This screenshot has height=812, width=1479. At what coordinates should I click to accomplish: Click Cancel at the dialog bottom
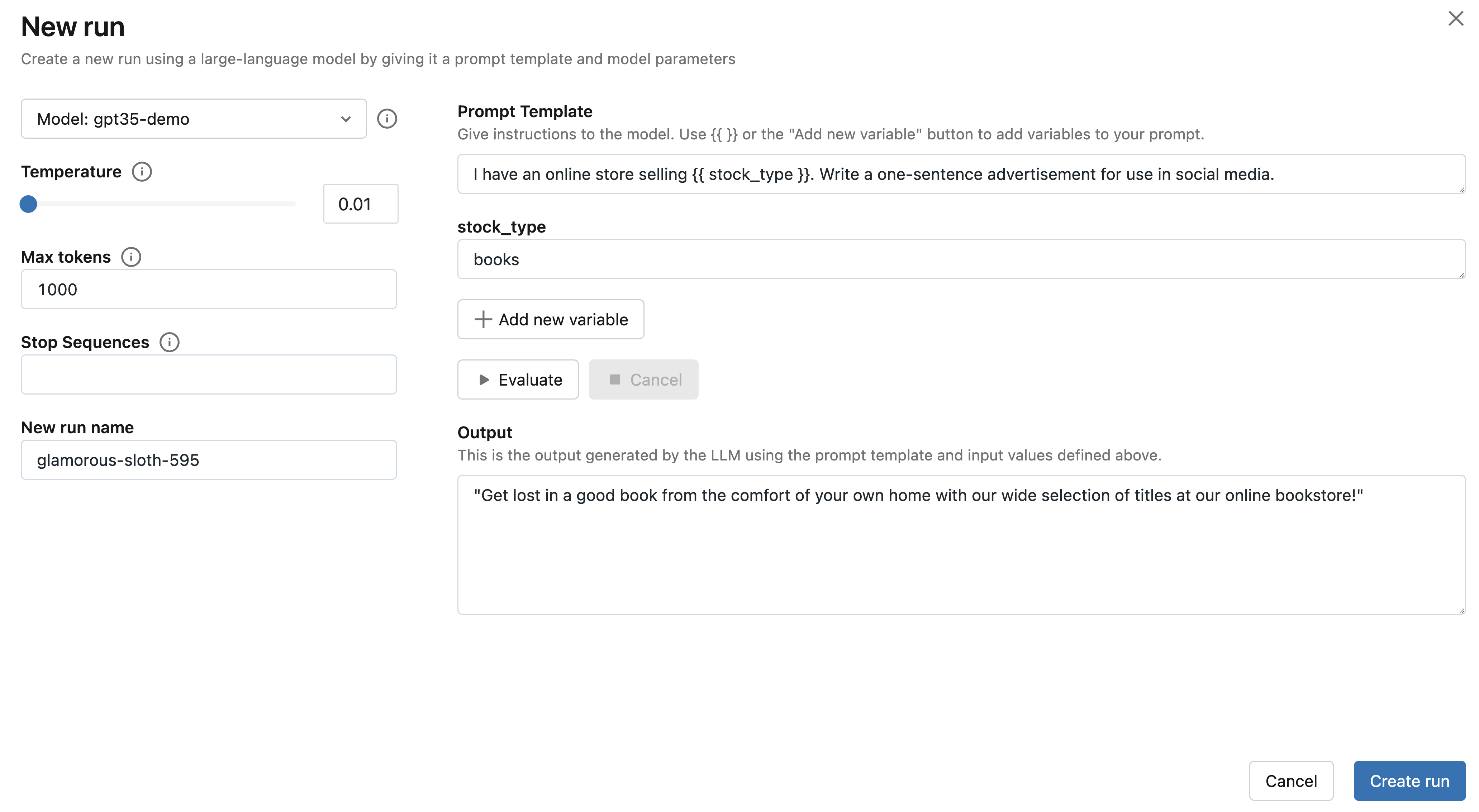coord(1291,780)
